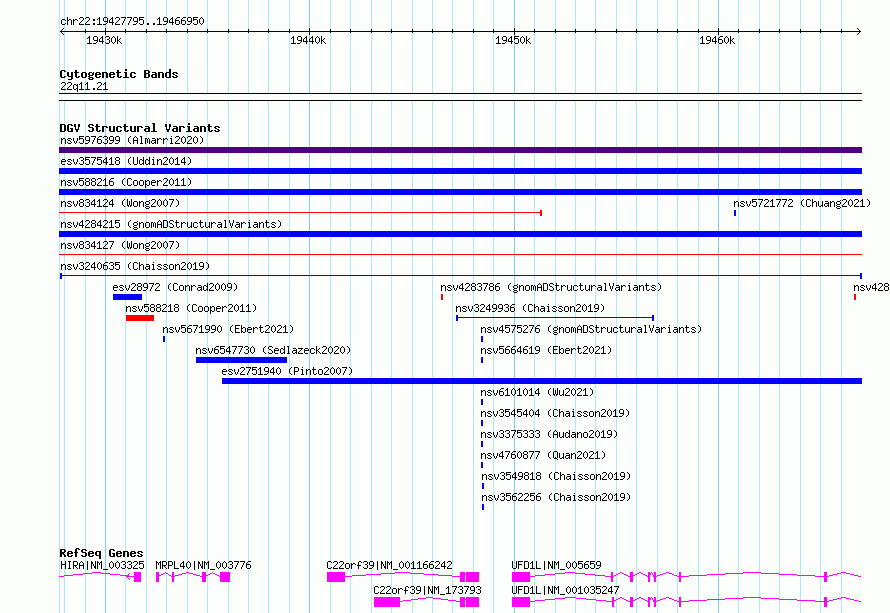The image size is (890, 613).
Task: Select the thin blue nsv3249936 variant line
Action: pos(555,318)
